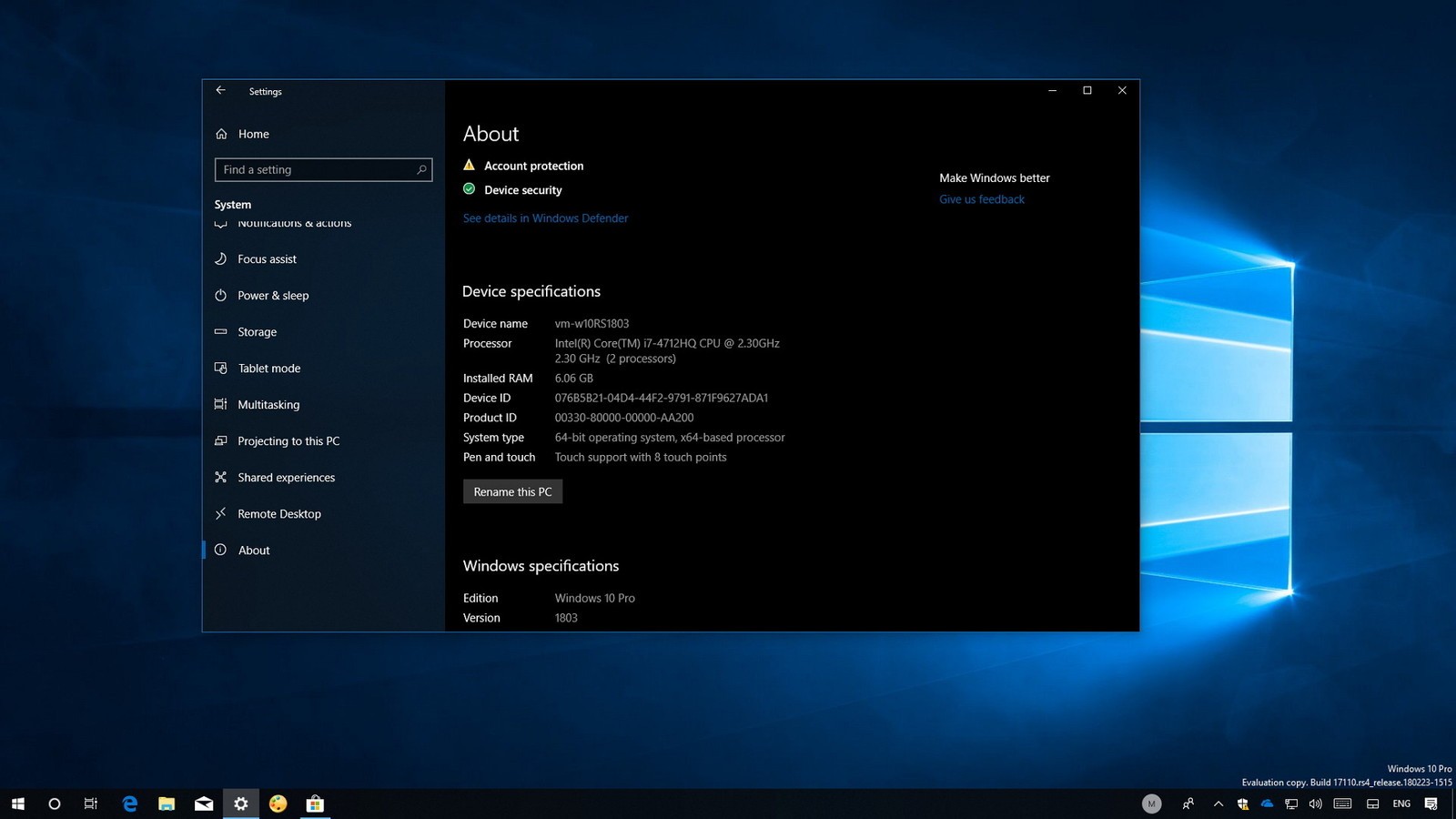Launch Microsoft Edge from the taskbar

[x=129, y=804]
